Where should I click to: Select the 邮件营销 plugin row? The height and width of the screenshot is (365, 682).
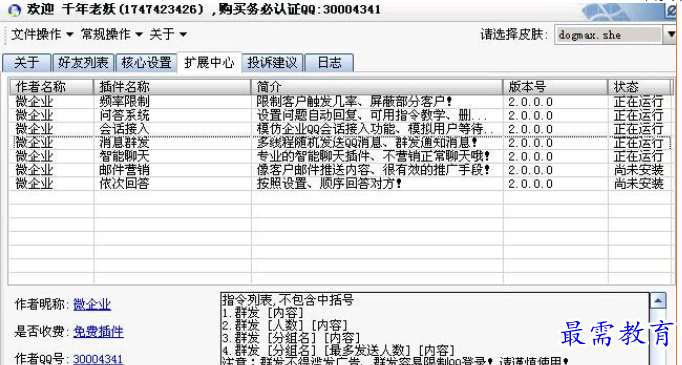341,170
